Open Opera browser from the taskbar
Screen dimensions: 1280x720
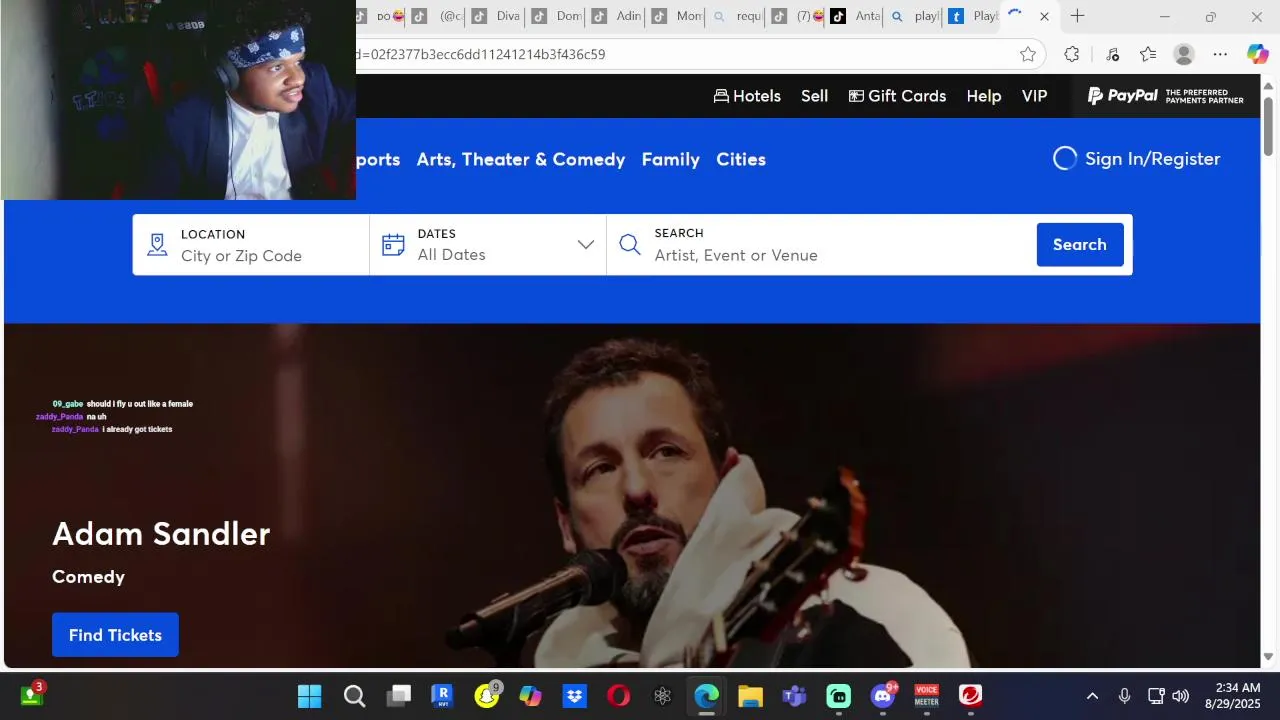[618, 695]
